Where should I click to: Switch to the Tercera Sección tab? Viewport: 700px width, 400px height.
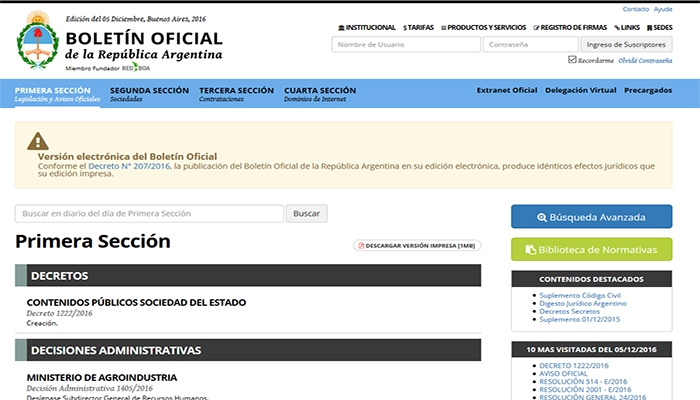(235, 94)
